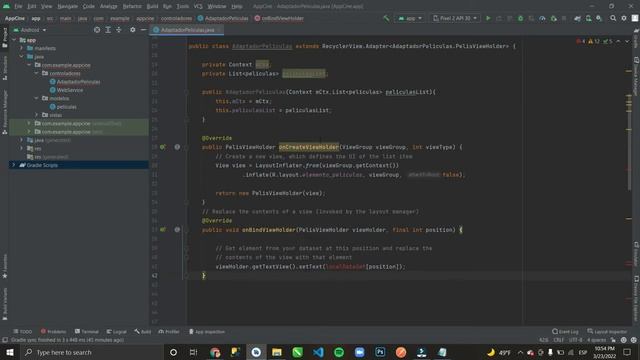Open File Explorer from the taskbar
This screenshot has width=640, height=360.
click(277, 352)
